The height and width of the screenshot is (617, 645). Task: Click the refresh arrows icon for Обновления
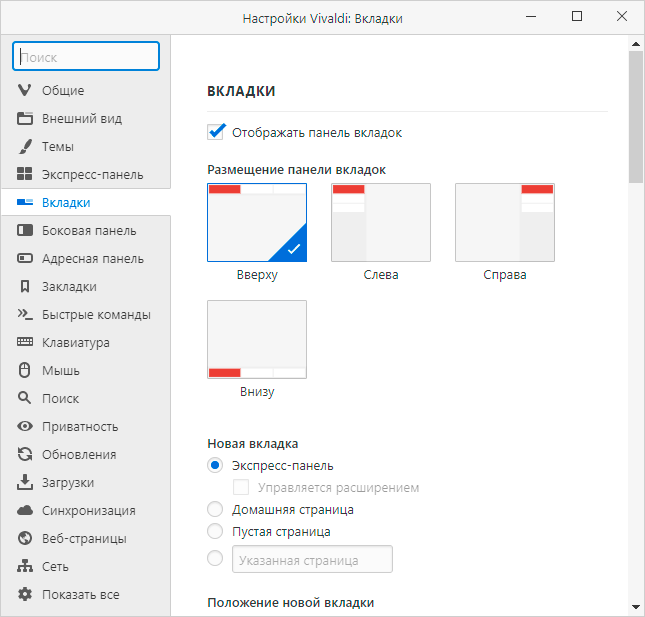(x=25, y=454)
